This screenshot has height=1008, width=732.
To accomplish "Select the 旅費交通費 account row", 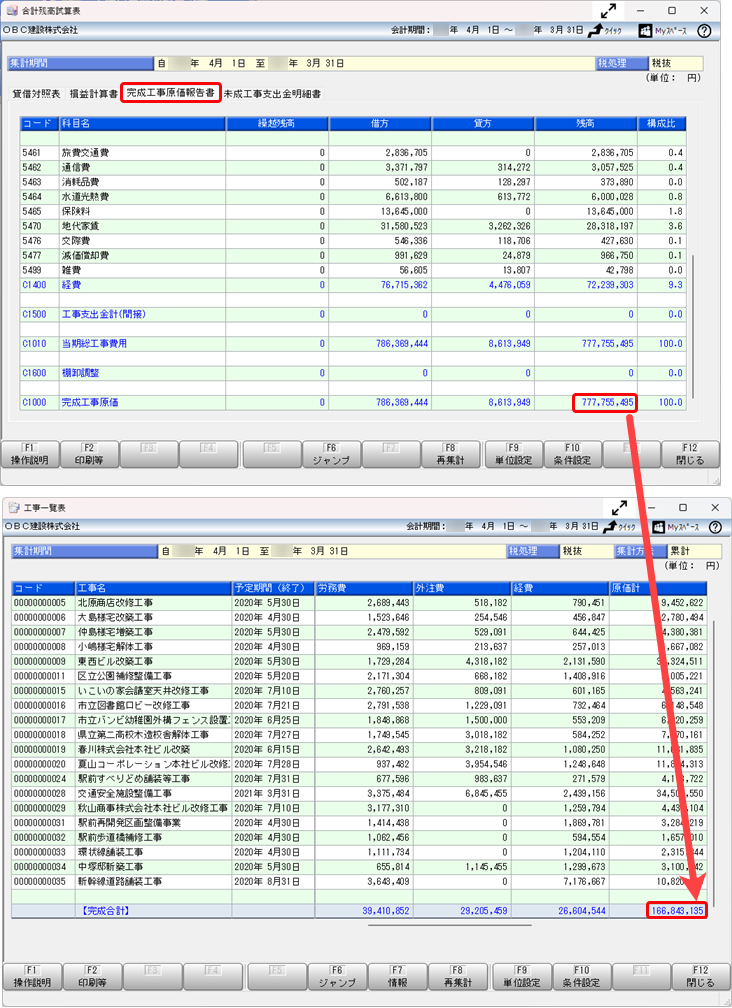I will (353, 153).
